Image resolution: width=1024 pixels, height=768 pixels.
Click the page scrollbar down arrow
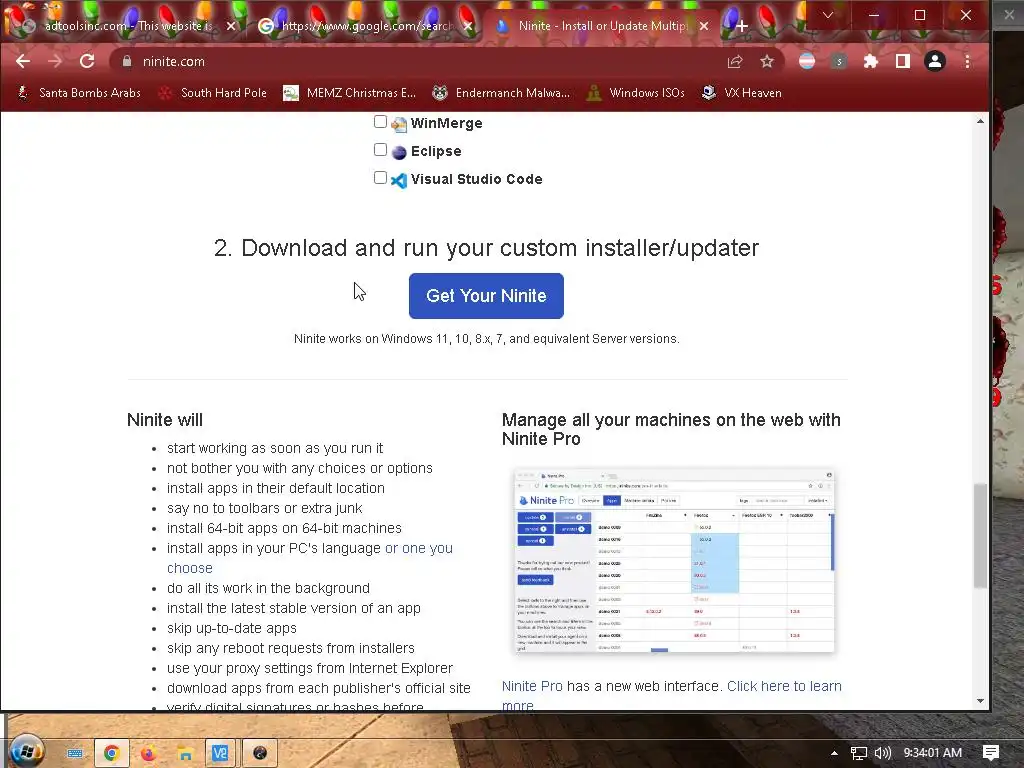pyautogui.click(x=980, y=701)
